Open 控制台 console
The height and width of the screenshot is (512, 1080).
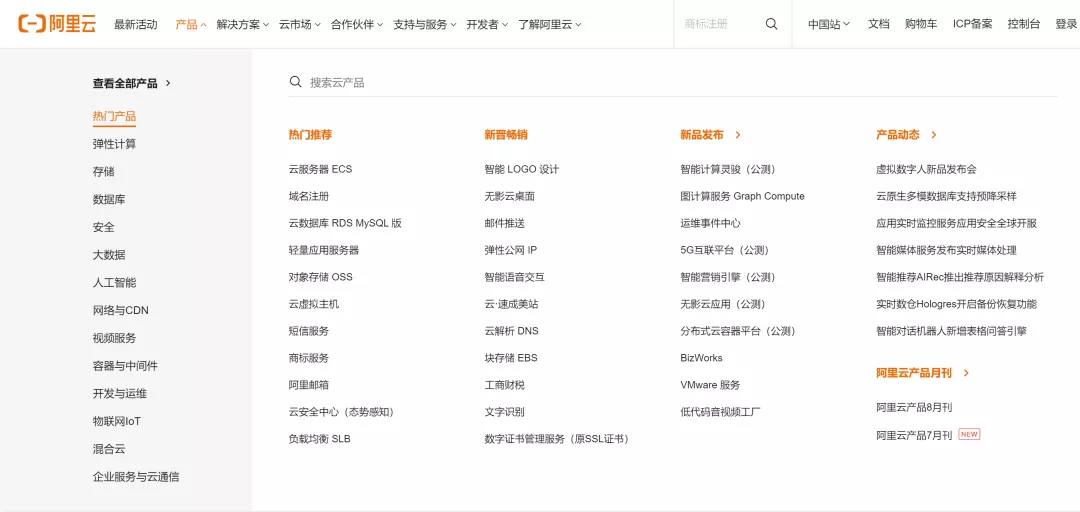[x=1024, y=24]
